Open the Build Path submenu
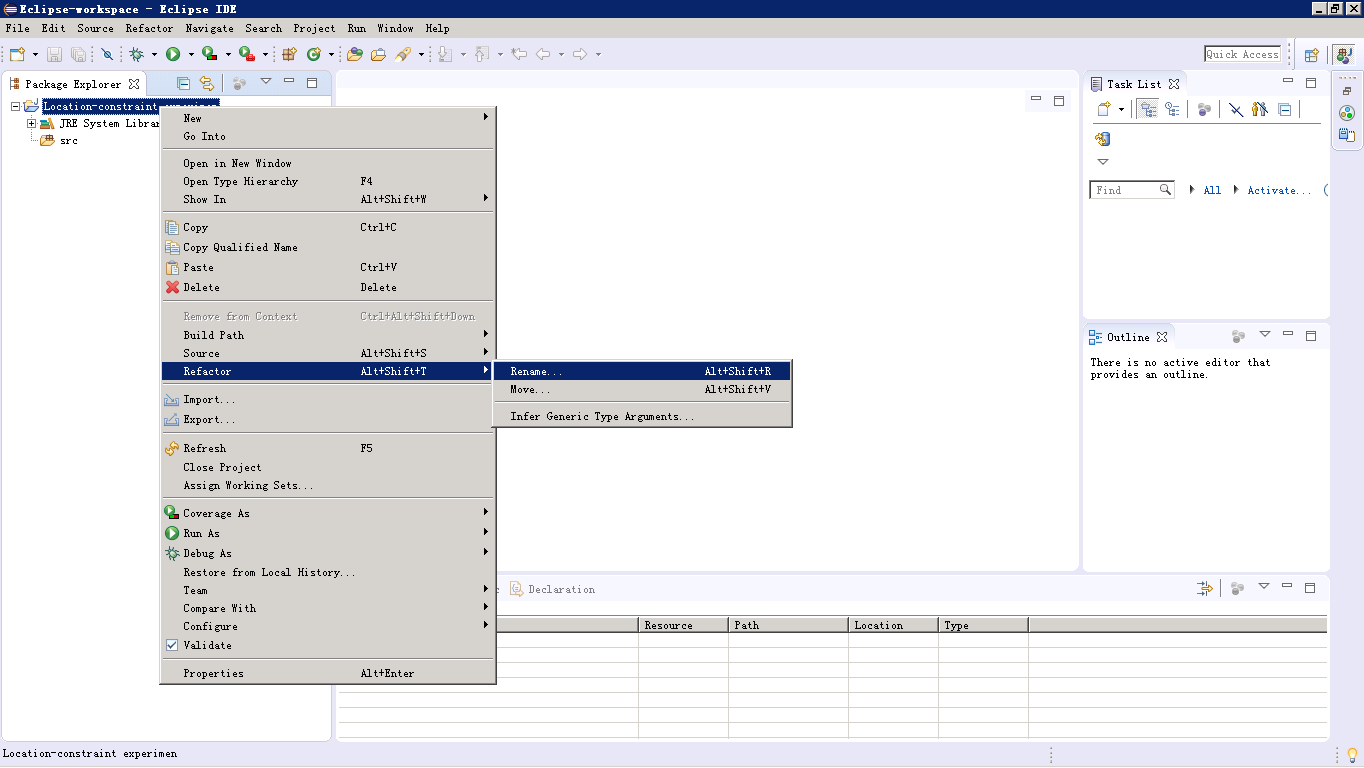 (x=328, y=335)
